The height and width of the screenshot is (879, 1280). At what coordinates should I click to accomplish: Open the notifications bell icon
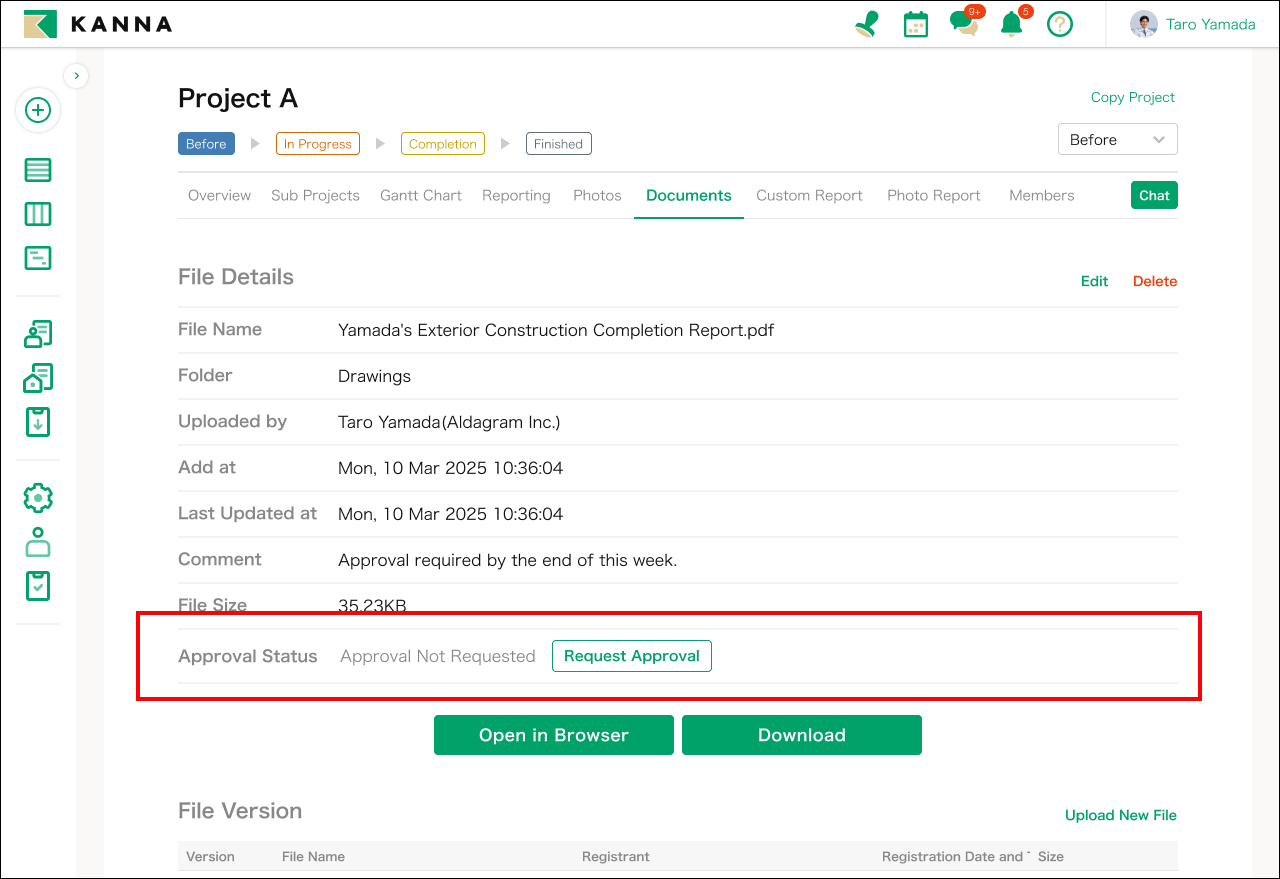click(x=1012, y=24)
